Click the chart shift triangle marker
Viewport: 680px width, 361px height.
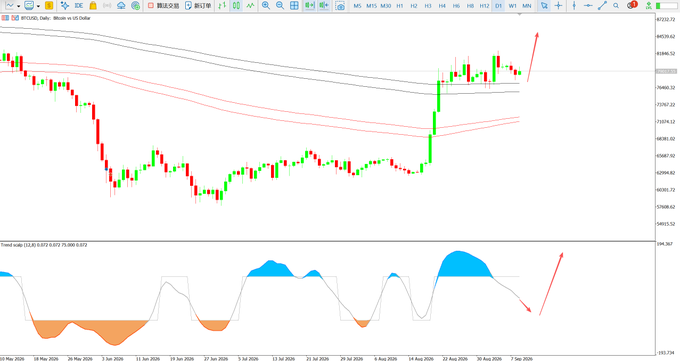(x=520, y=14)
